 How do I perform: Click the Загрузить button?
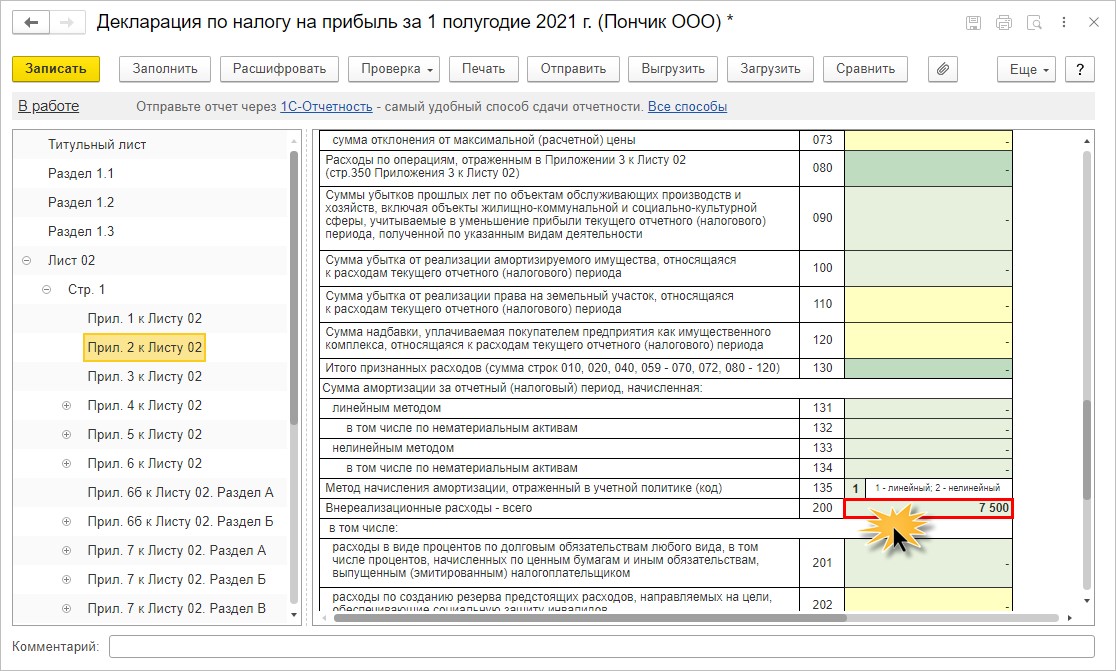coord(770,69)
